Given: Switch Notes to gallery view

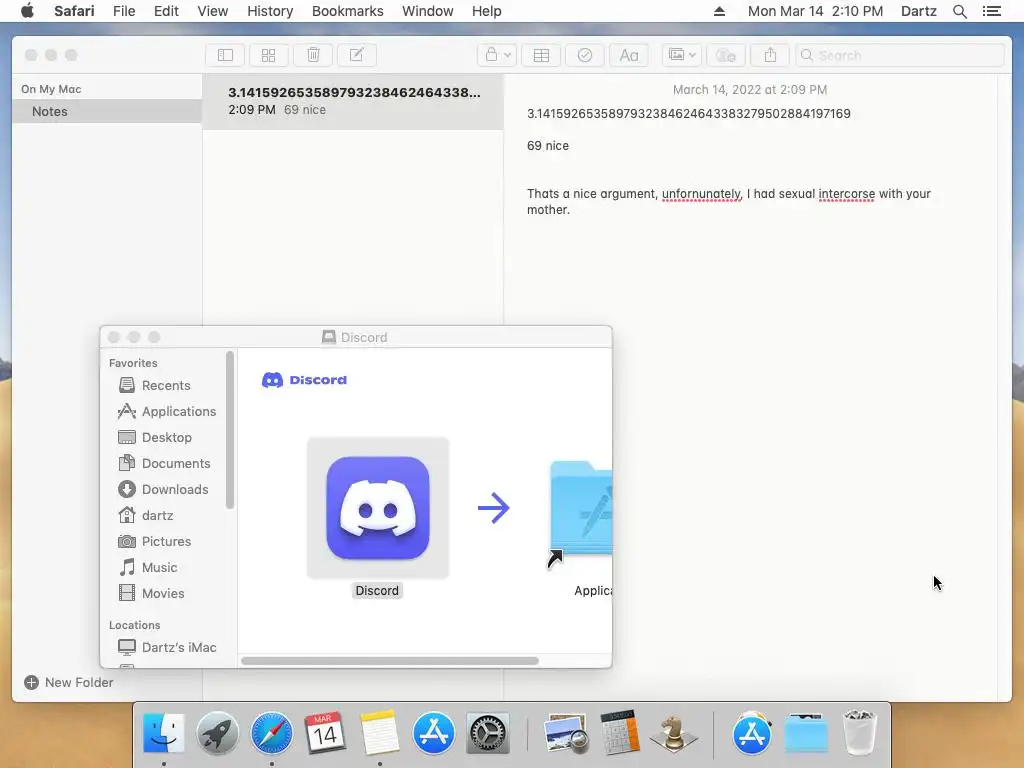Looking at the screenshot, I should pyautogui.click(x=268, y=56).
